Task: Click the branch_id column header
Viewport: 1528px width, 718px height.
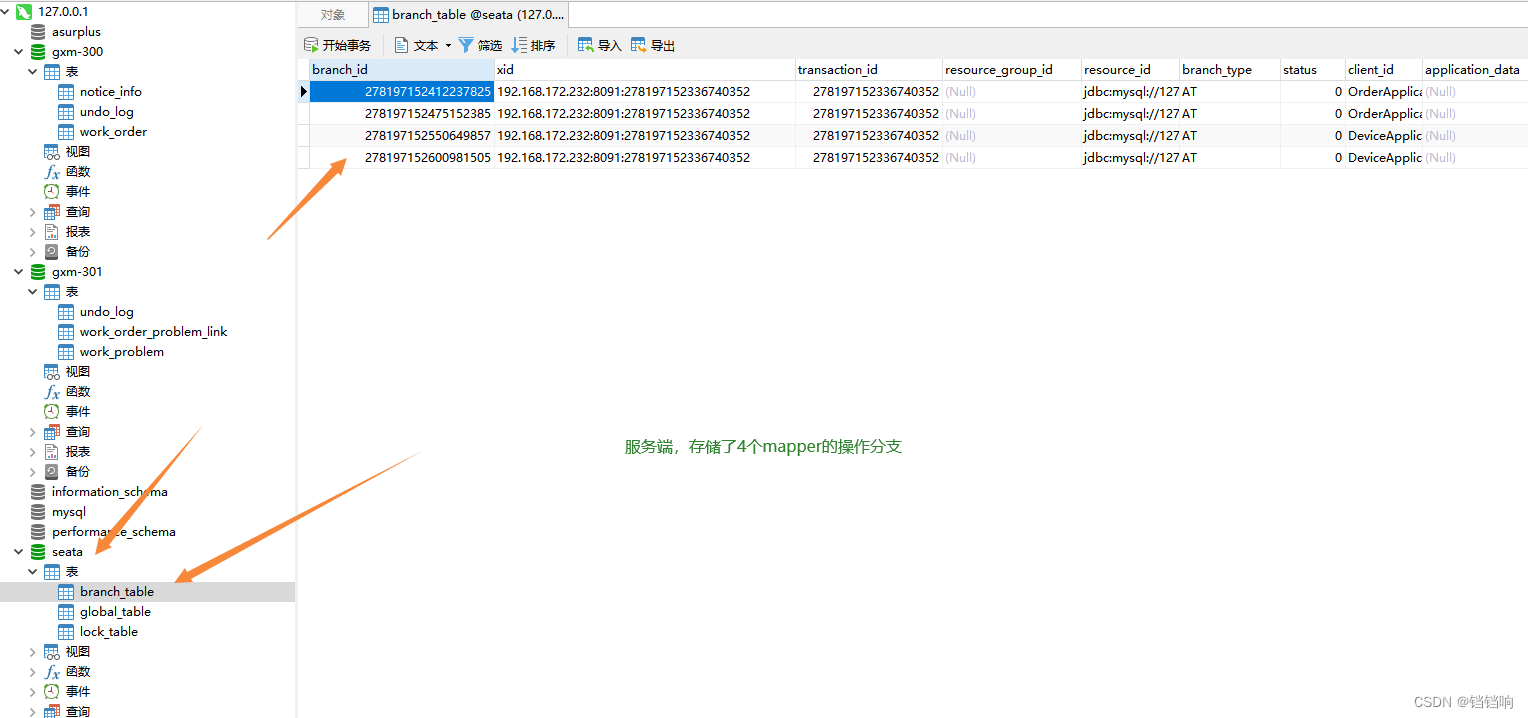Action: click(x=401, y=70)
